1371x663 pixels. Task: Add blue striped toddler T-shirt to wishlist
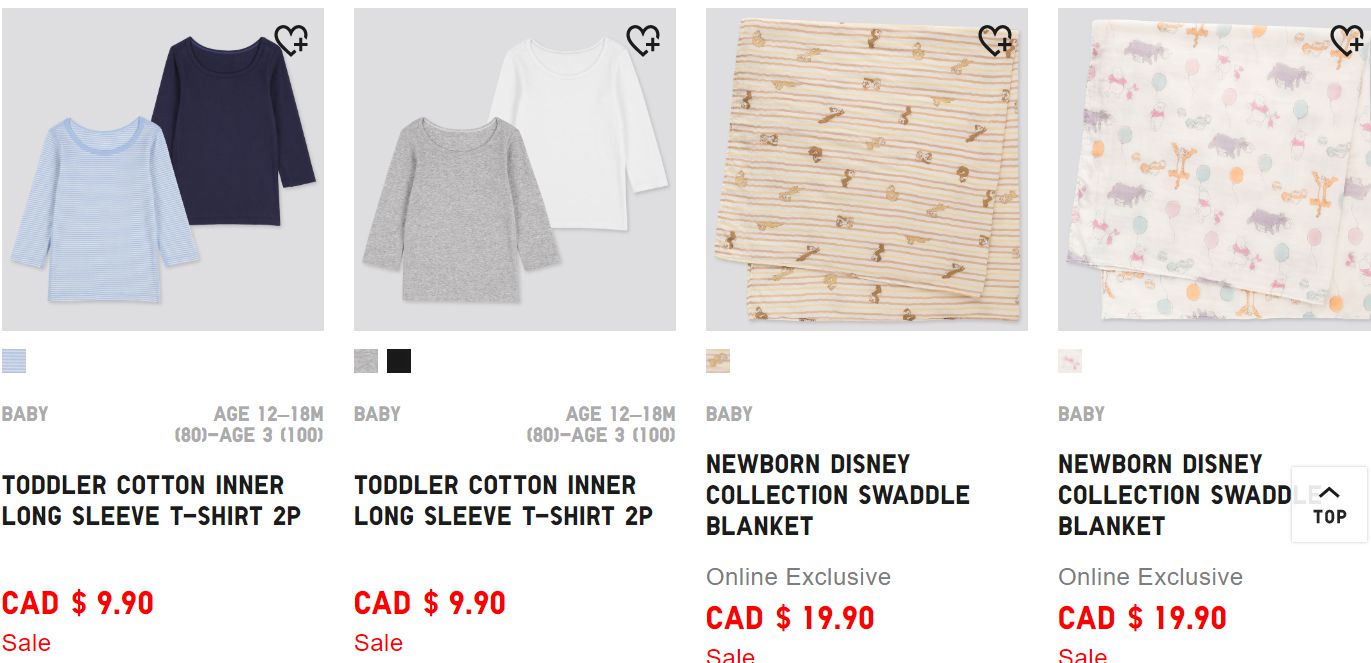291,41
